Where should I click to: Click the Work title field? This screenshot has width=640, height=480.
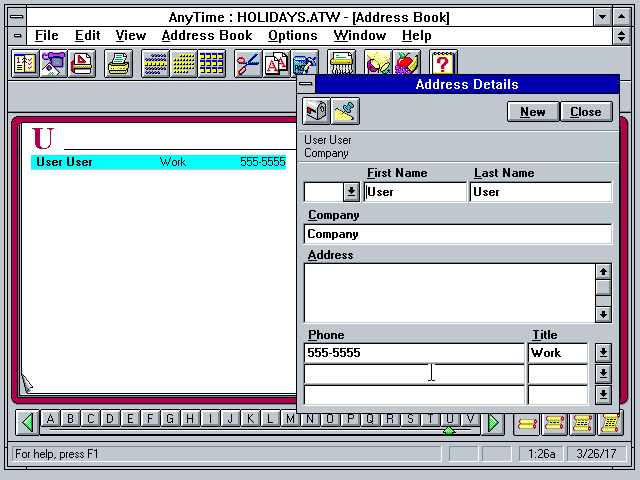pyautogui.click(x=558, y=353)
